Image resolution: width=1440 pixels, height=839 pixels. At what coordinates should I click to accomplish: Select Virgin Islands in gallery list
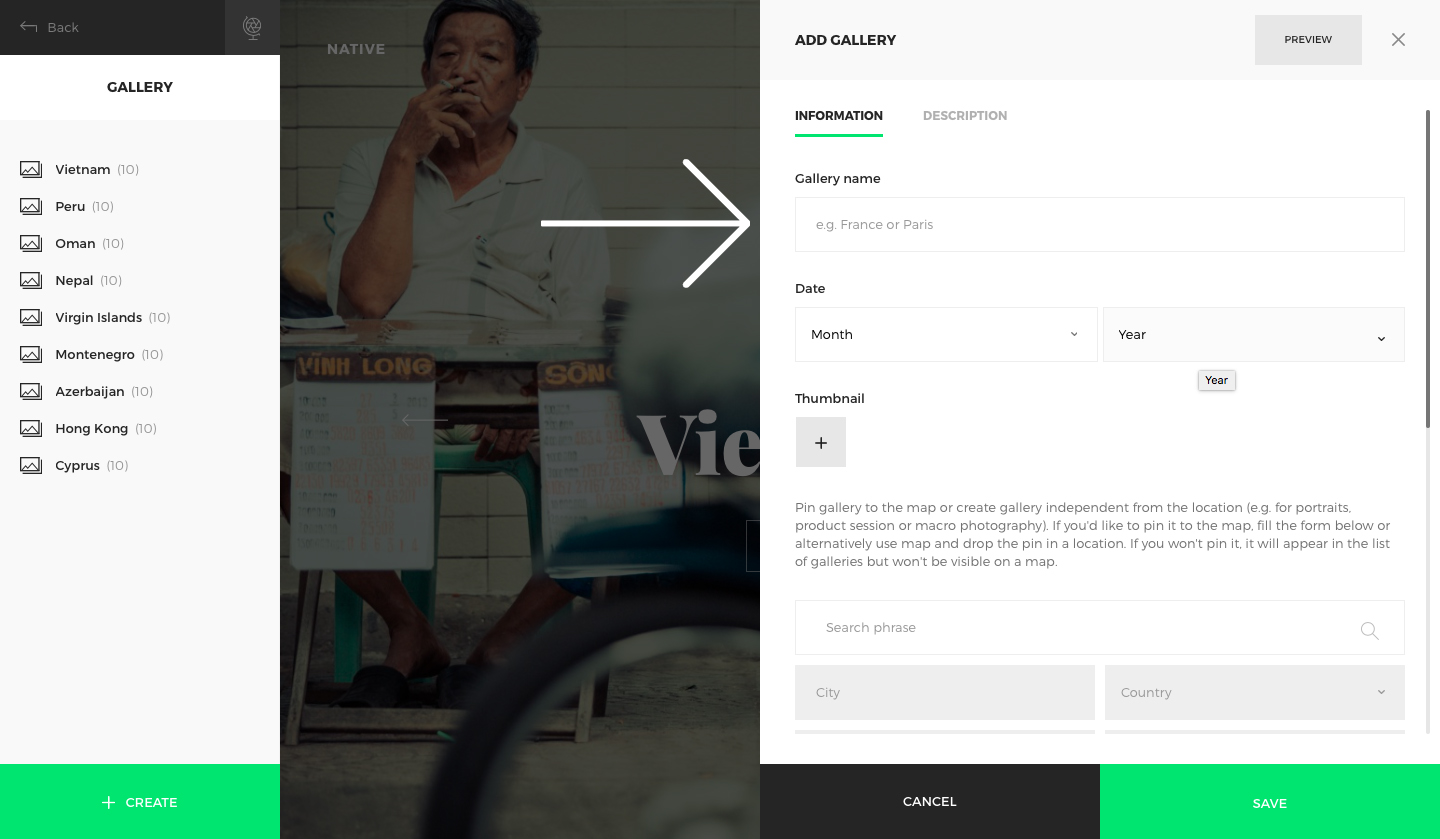99,318
